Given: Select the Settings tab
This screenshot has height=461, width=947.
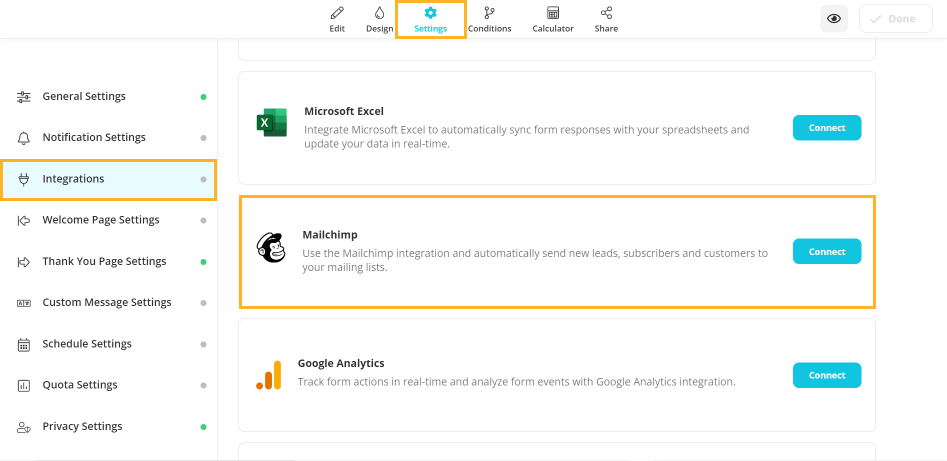Looking at the screenshot, I should click(x=430, y=19).
